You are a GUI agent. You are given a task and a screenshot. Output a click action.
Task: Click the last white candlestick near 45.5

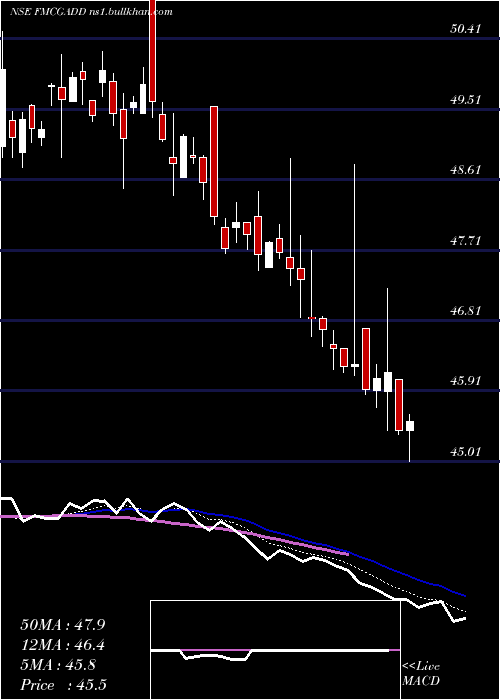coord(409,425)
